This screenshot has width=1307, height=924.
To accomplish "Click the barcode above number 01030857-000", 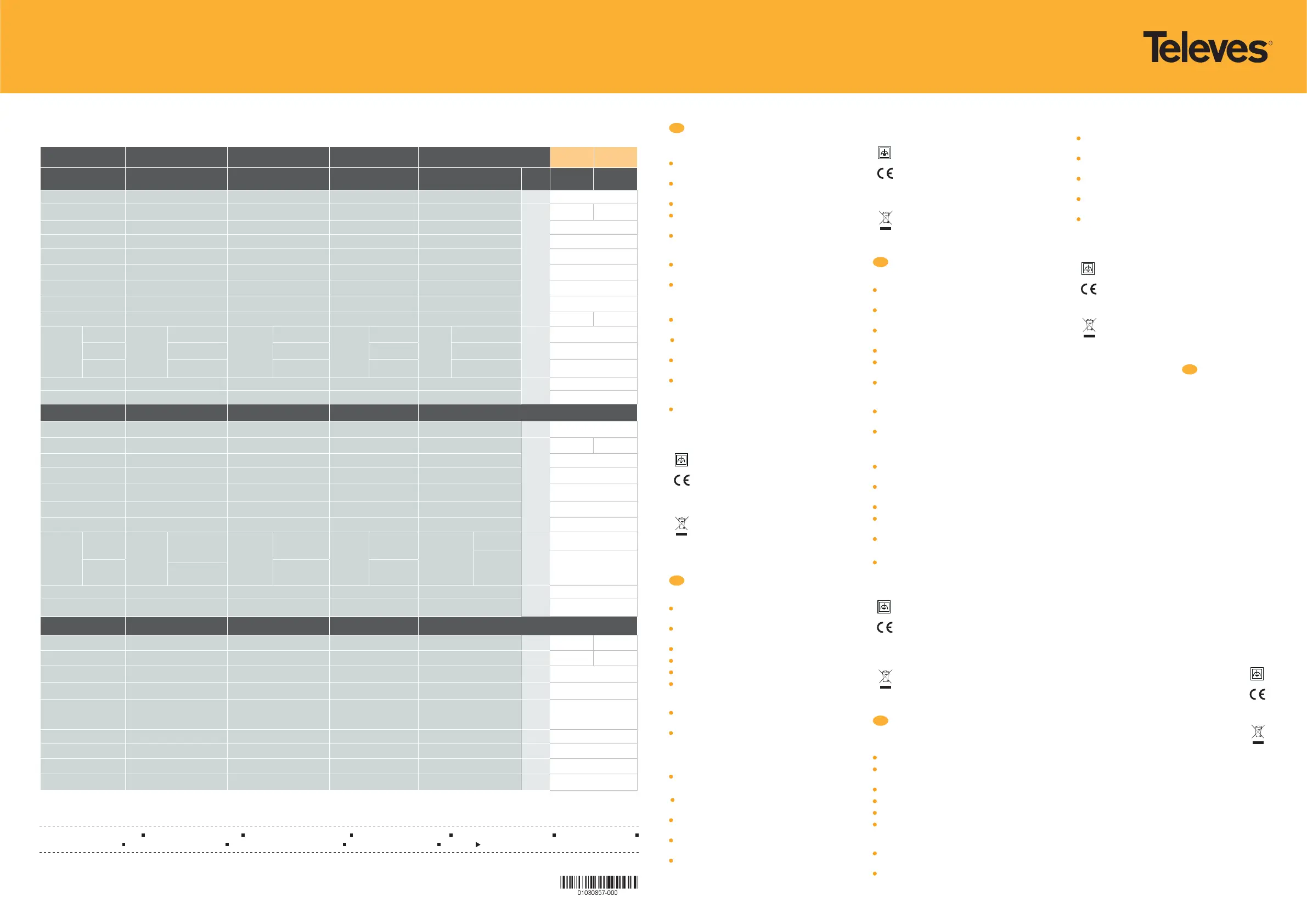I will [x=599, y=882].
